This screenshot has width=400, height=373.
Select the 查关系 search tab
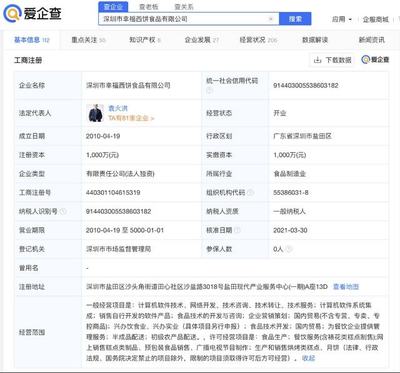tap(184, 7)
